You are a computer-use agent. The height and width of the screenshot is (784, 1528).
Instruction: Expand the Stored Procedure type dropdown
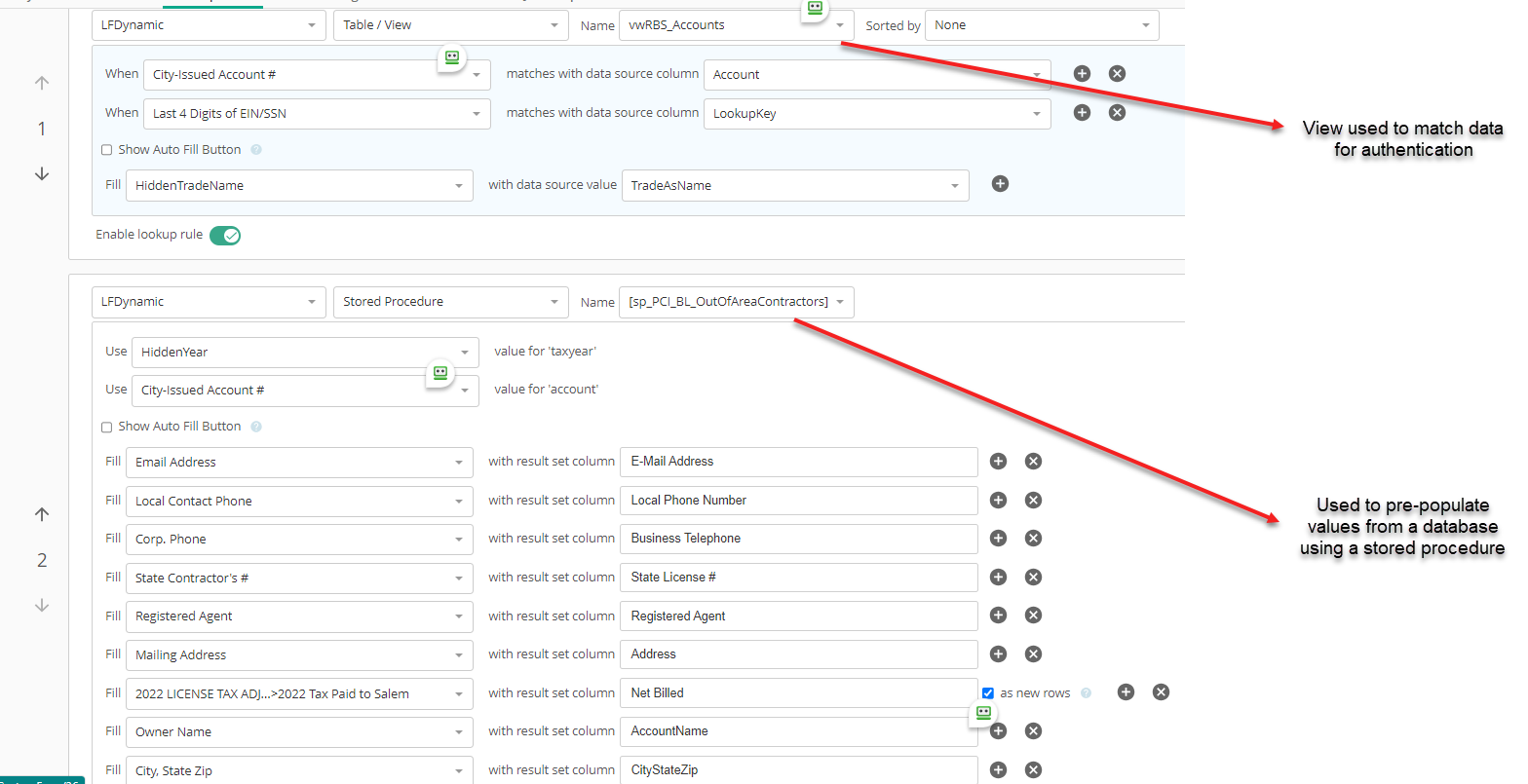pyautogui.click(x=449, y=302)
